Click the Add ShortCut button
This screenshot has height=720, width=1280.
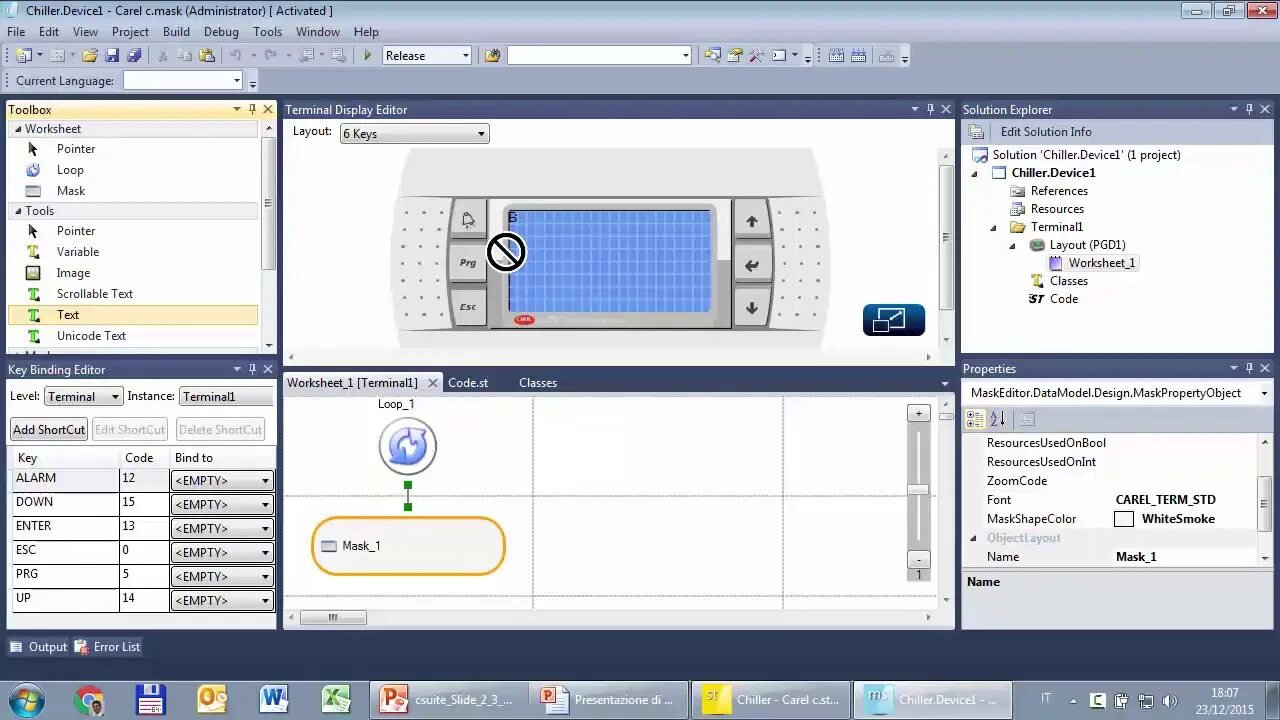pos(49,430)
